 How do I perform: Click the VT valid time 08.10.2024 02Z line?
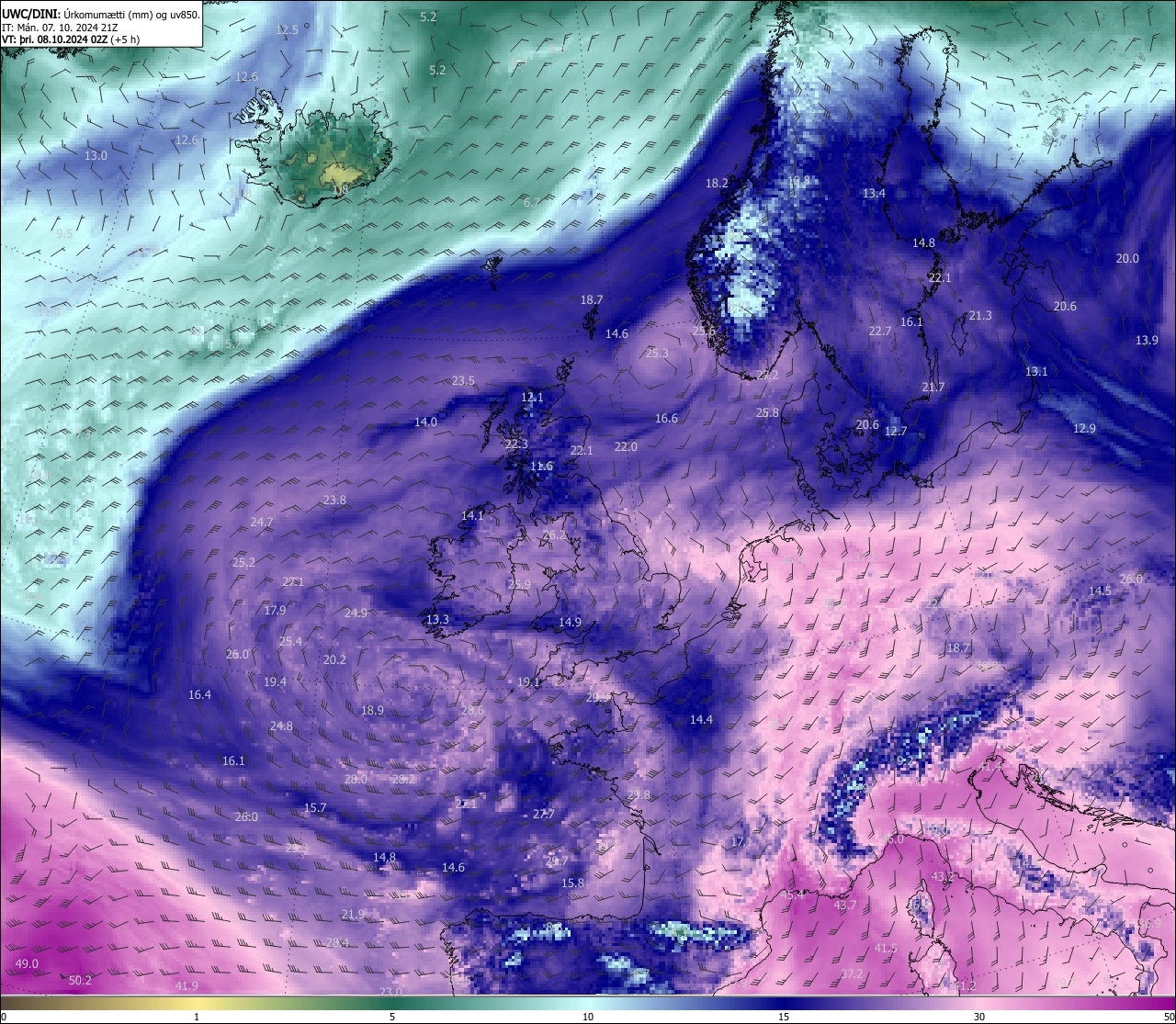71,39
